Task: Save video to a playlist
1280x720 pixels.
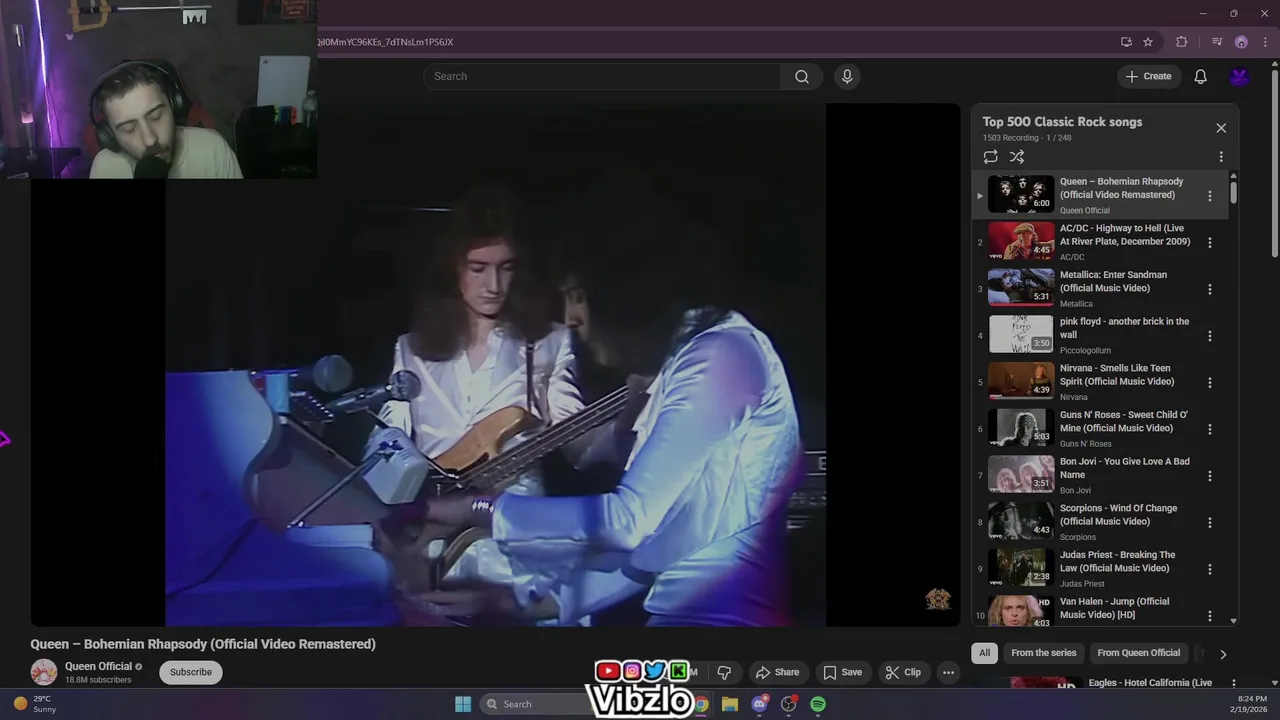Action: point(842,672)
